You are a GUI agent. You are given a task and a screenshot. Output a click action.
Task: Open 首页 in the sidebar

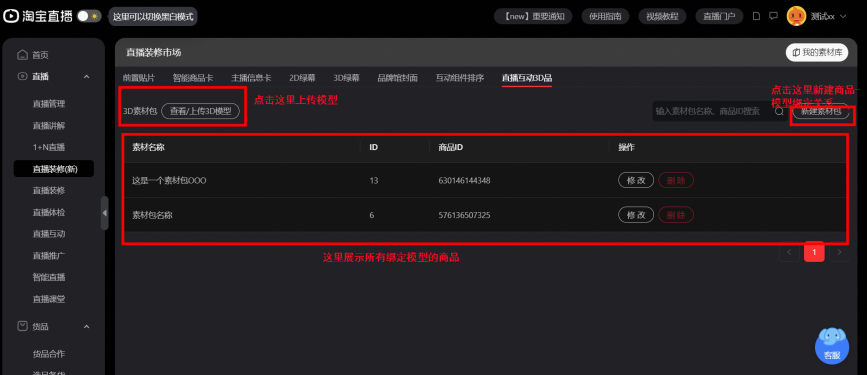(40, 55)
